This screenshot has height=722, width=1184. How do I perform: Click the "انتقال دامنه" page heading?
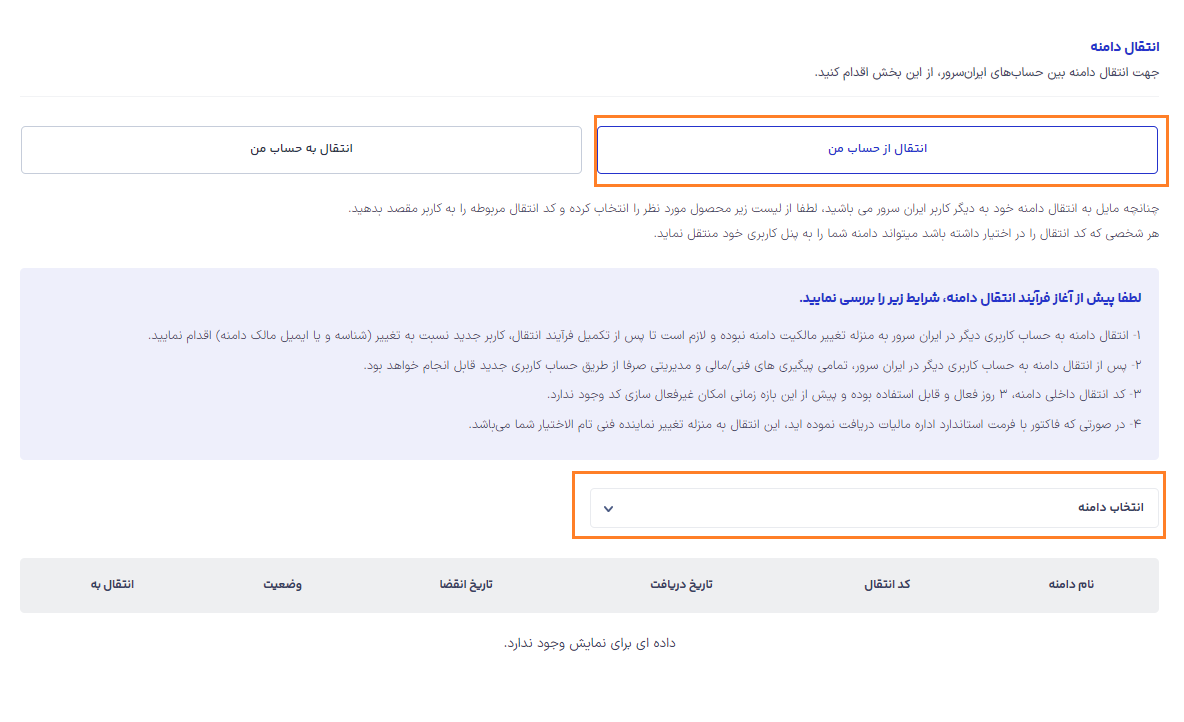click(1124, 47)
